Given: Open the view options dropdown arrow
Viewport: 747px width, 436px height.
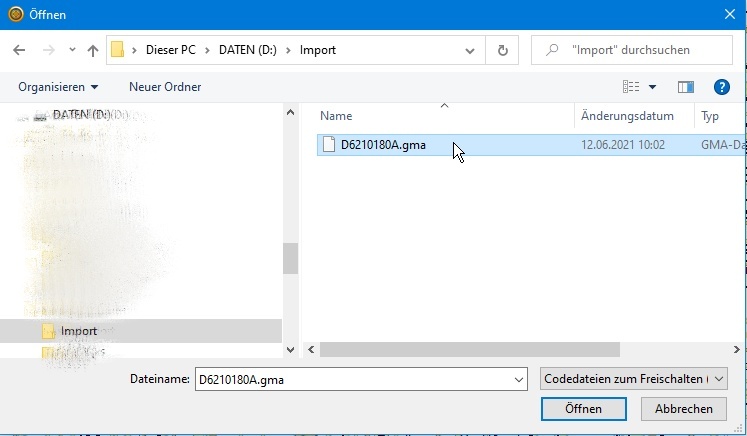Looking at the screenshot, I should coord(653,87).
